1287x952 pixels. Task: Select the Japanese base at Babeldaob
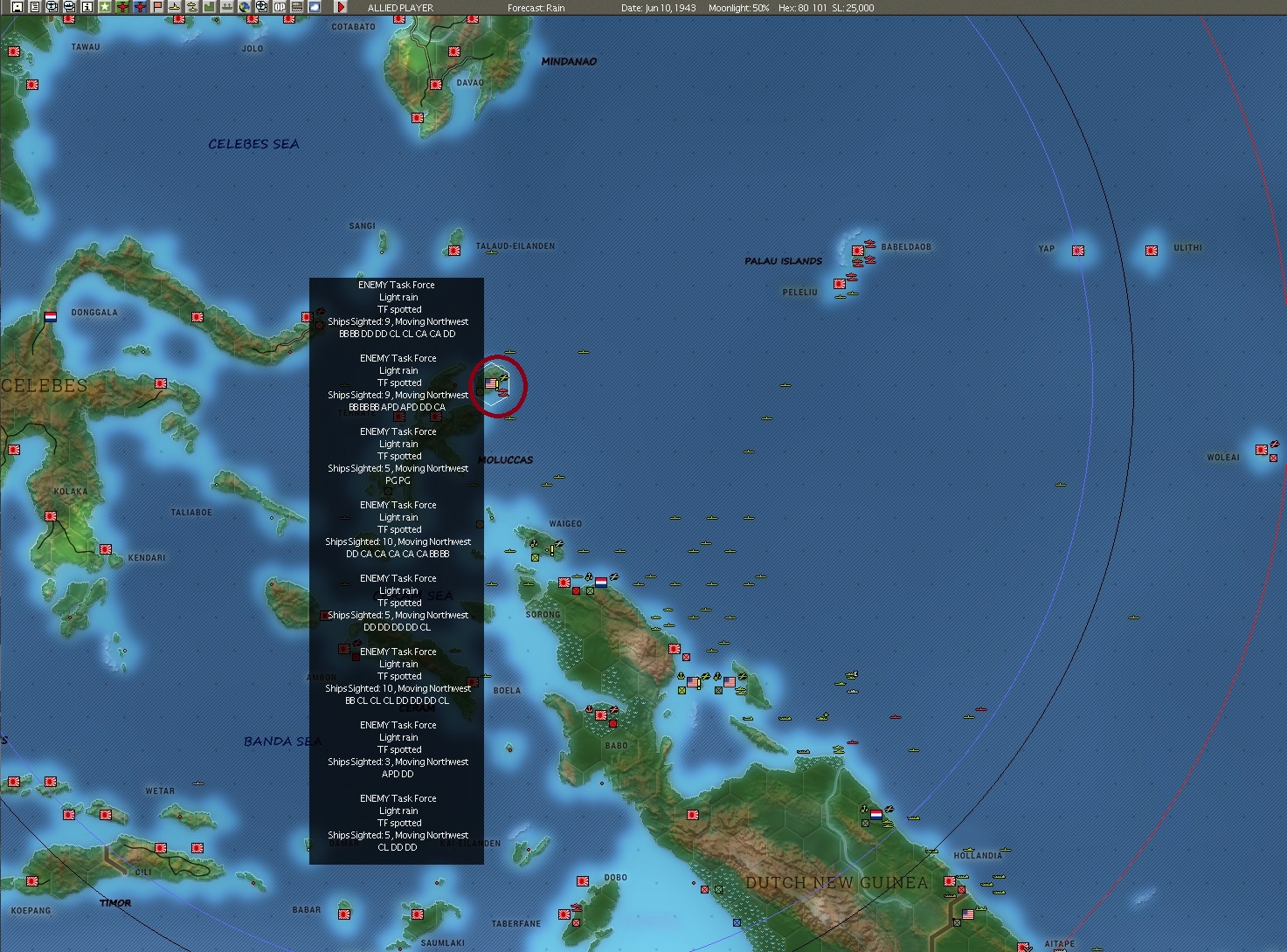coord(858,251)
